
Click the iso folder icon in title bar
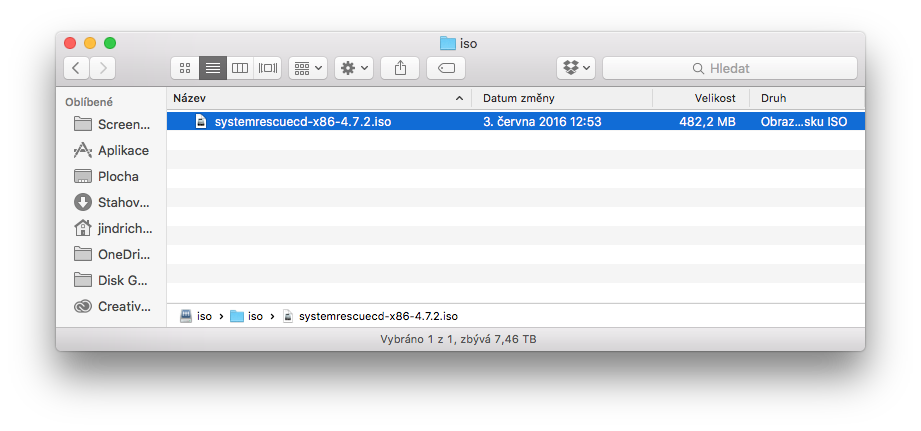[448, 43]
